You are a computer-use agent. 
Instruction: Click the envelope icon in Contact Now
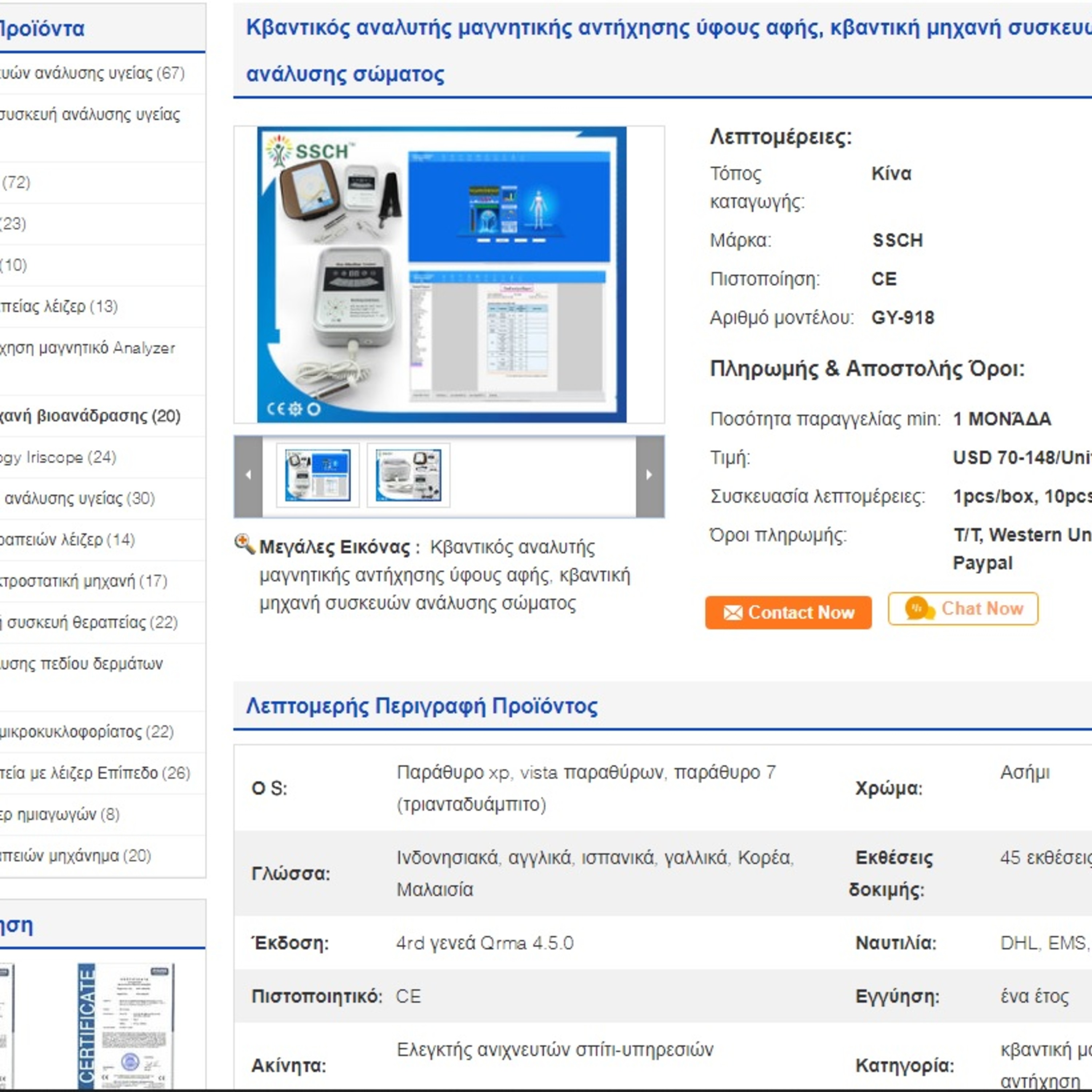(x=732, y=613)
